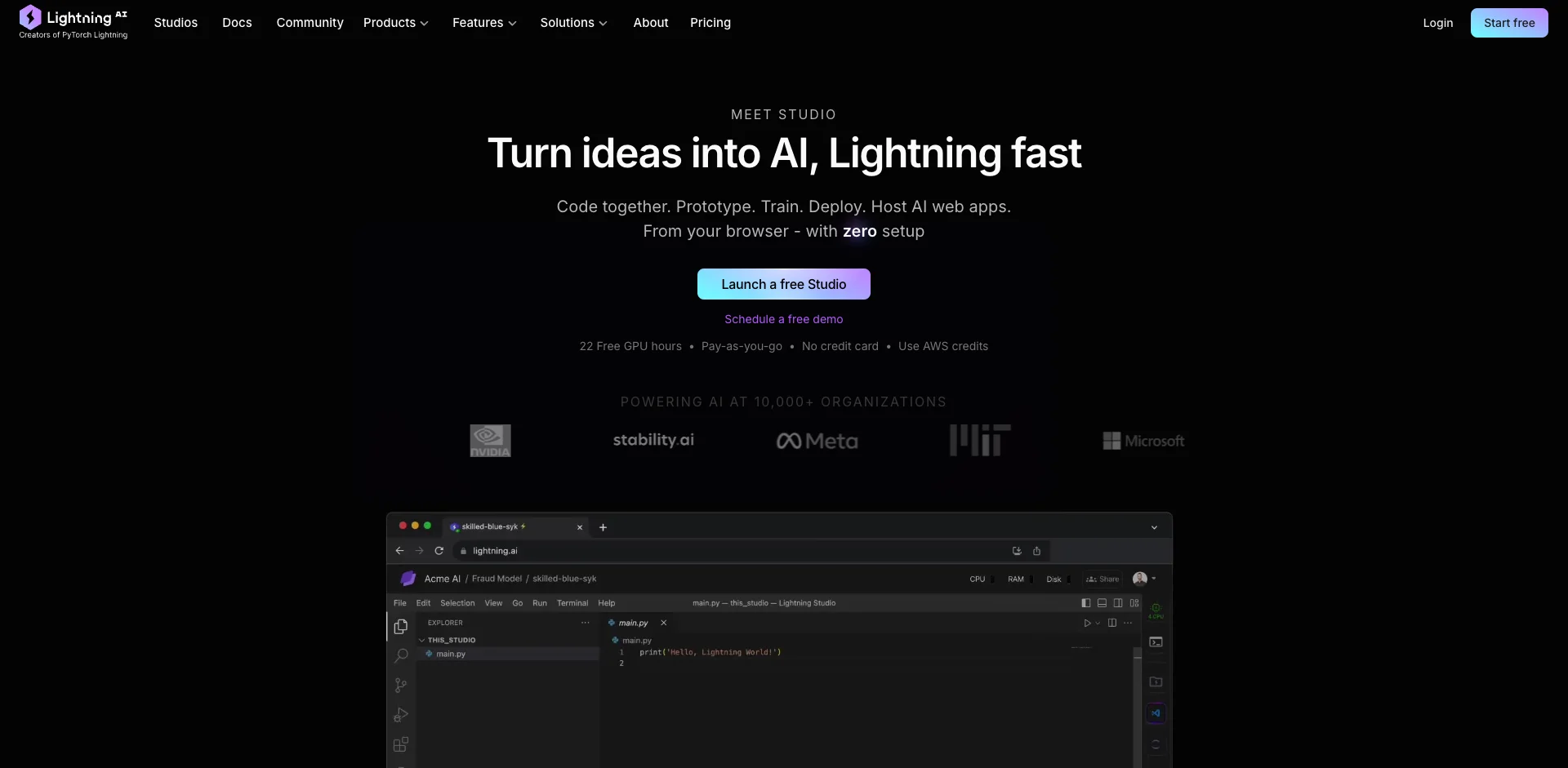
Task: Open the Run menu in Studio
Action: coord(540,603)
